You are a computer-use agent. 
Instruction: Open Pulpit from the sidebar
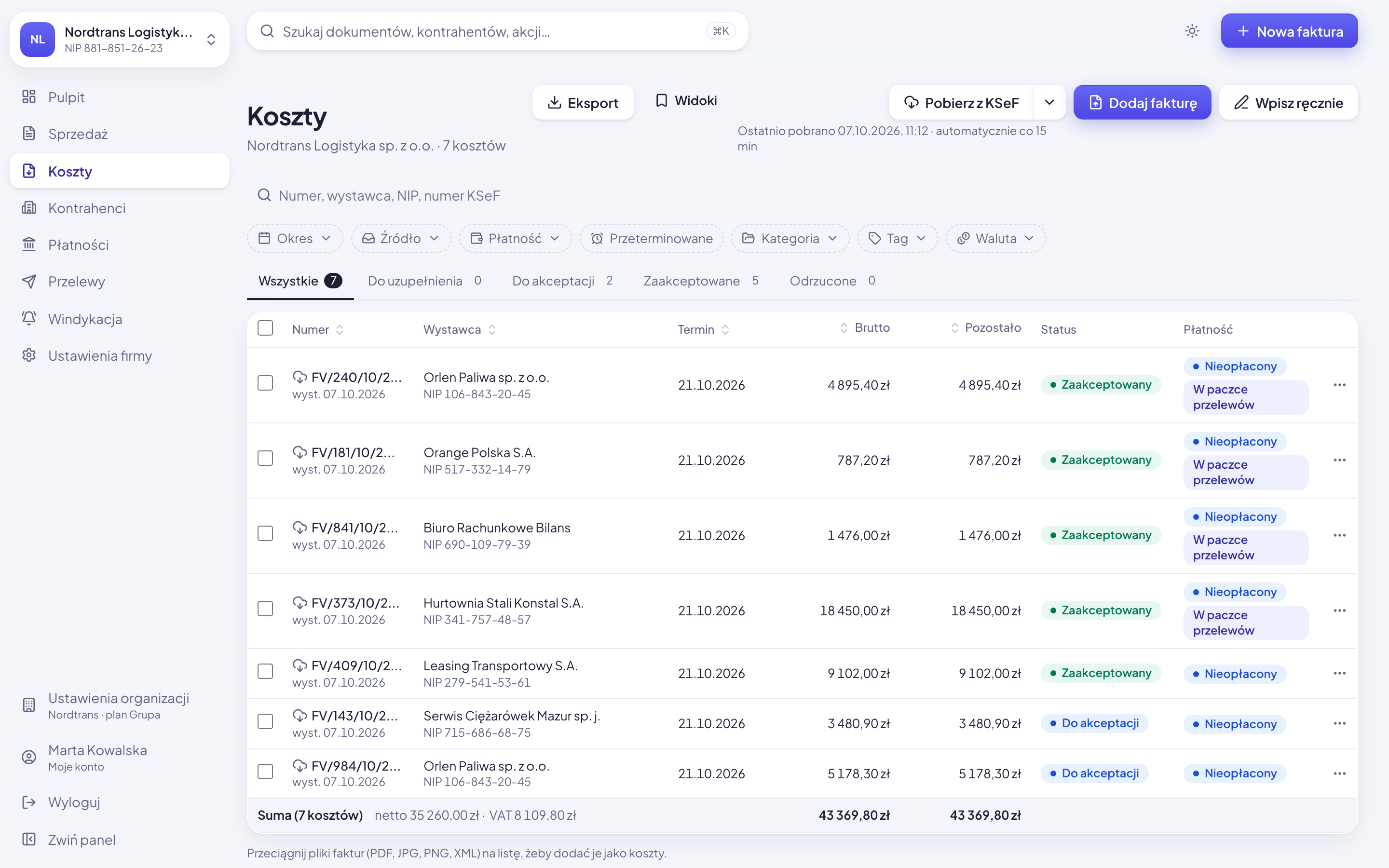pyautogui.click(x=120, y=97)
